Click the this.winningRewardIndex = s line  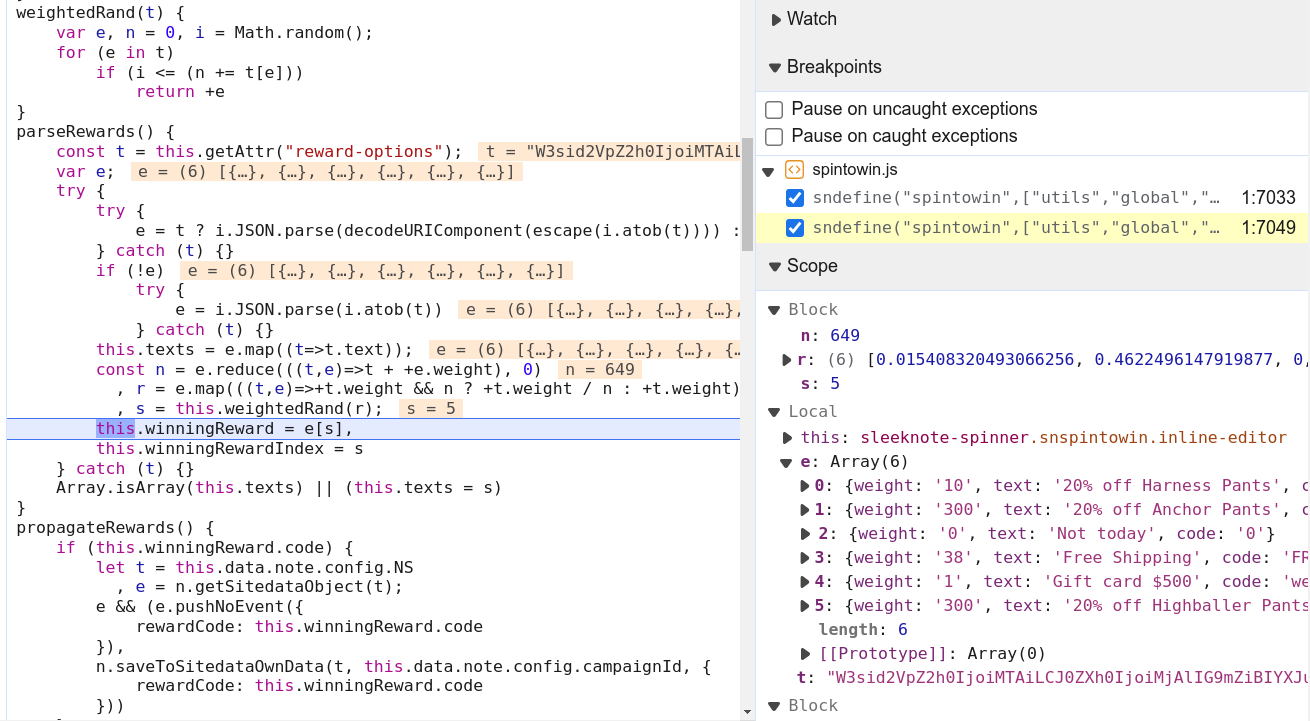pos(229,448)
